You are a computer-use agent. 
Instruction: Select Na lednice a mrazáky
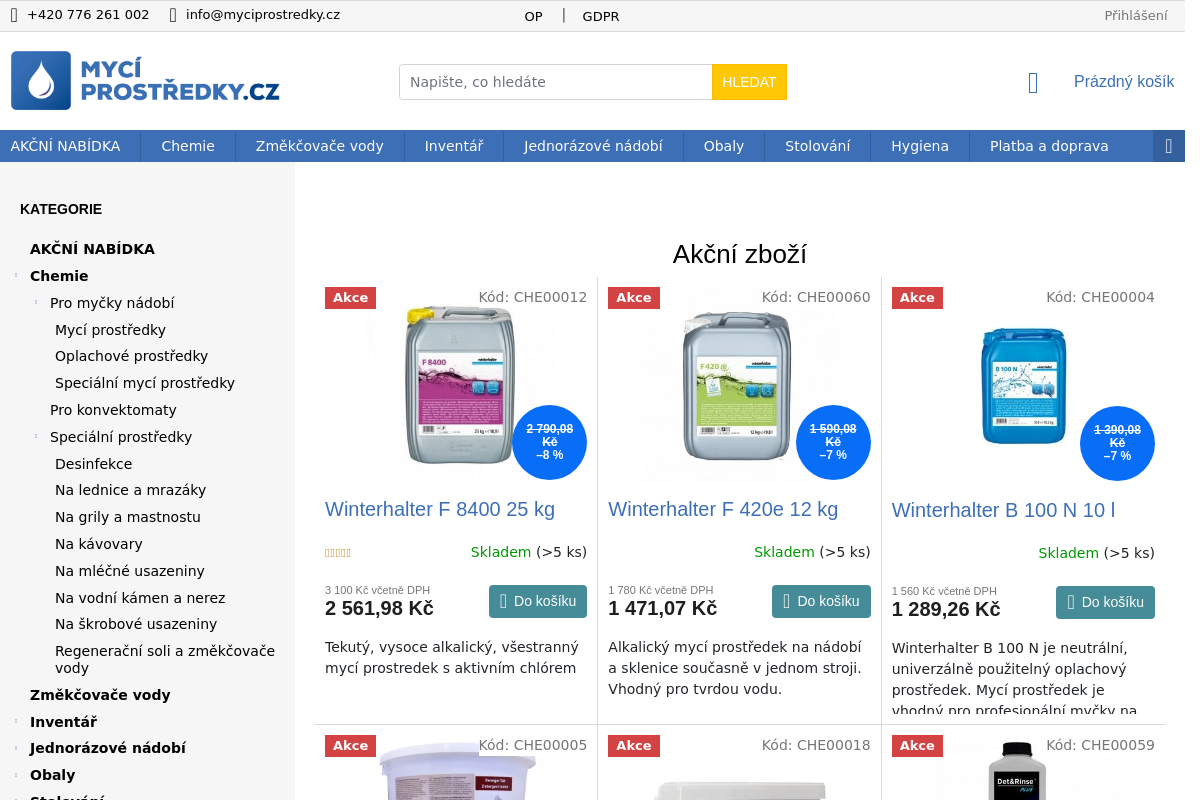(130, 490)
